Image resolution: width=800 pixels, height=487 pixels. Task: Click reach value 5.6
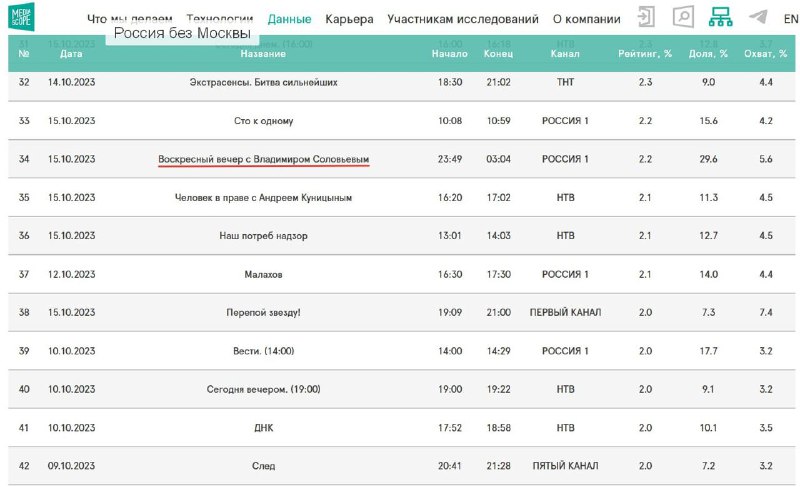[765, 159]
